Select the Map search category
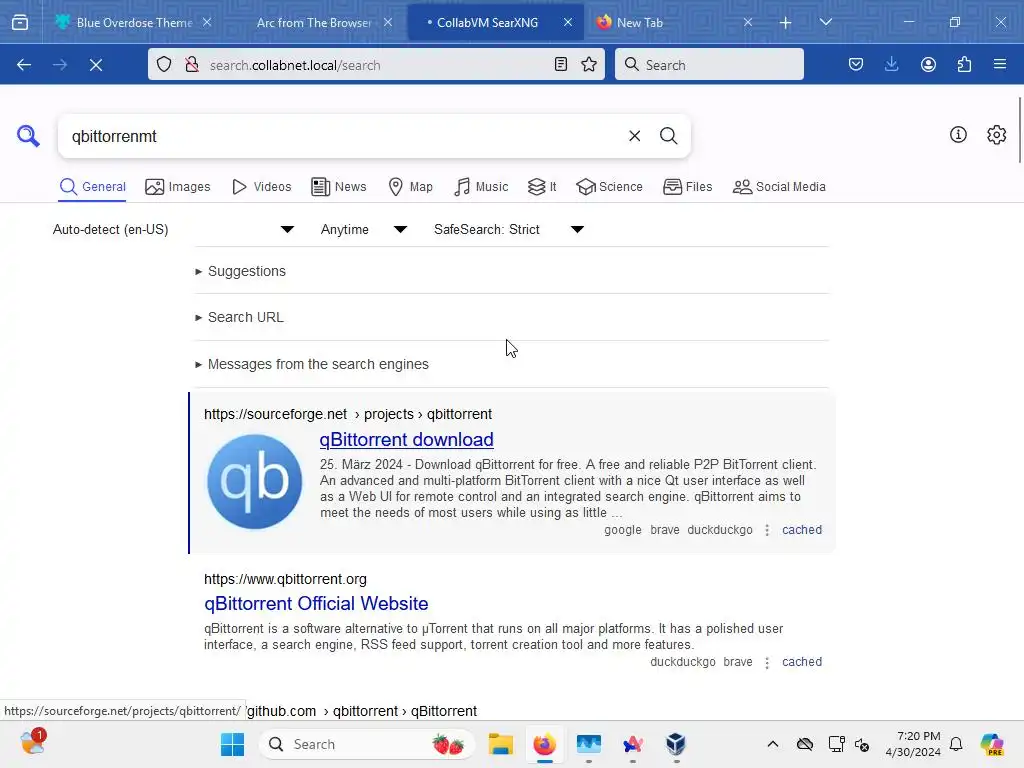The image size is (1024, 768). tap(411, 187)
